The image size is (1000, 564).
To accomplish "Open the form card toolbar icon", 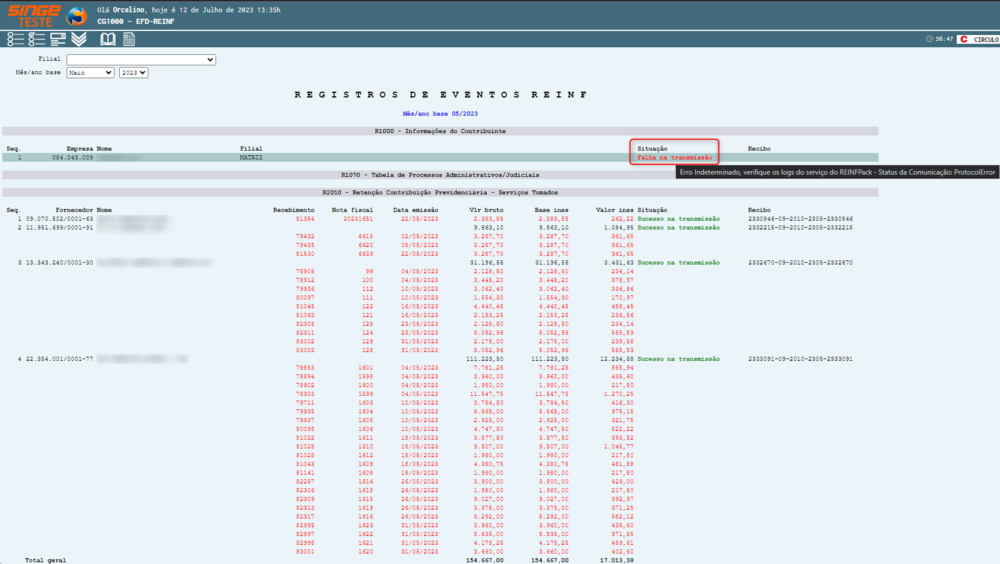I will tap(58, 39).
